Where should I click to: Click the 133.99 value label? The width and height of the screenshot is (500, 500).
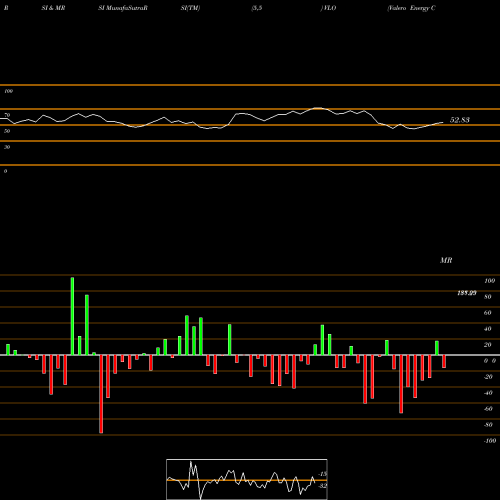click(467, 293)
